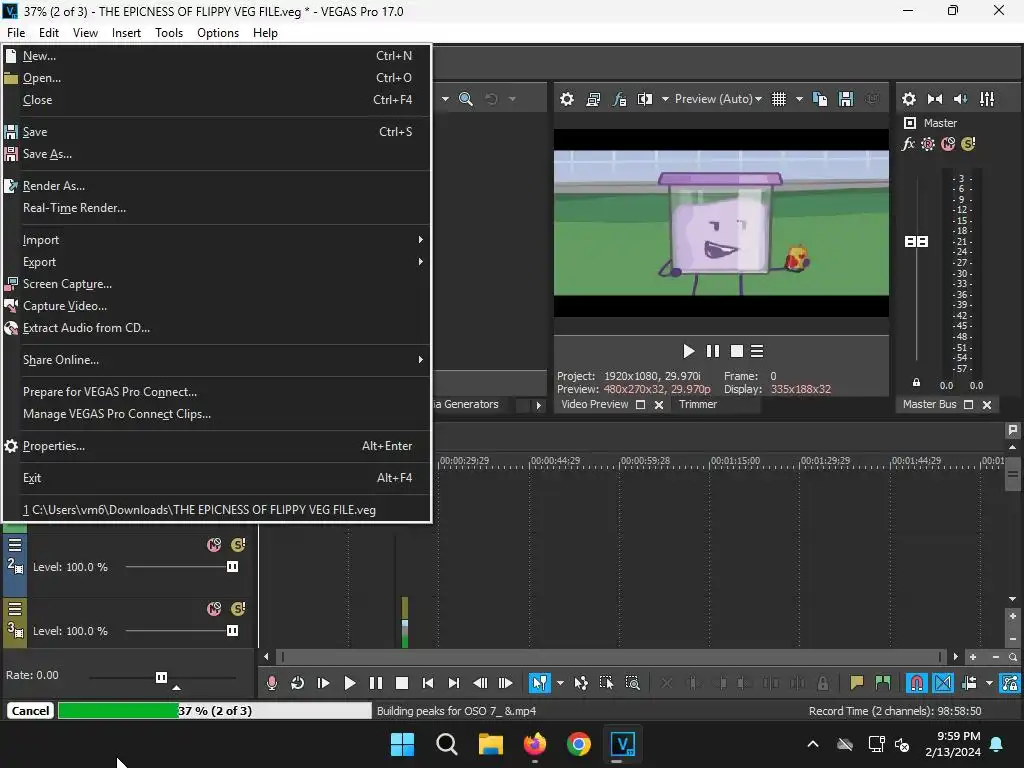The height and width of the screenshot is (768, 1024).
Task: Mute video track 2
Action: 214,545
